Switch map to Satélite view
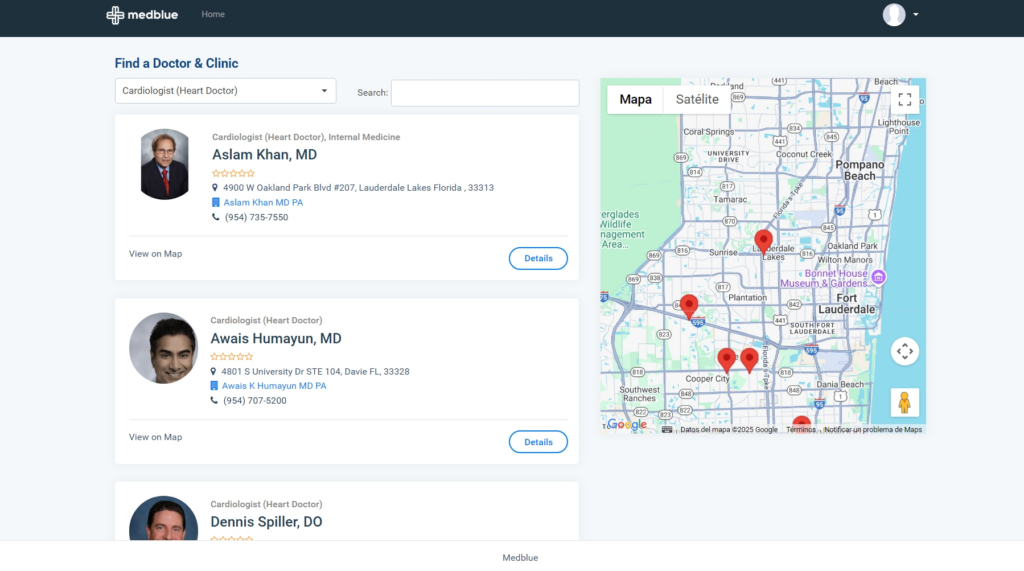 [x=697, y=99]
